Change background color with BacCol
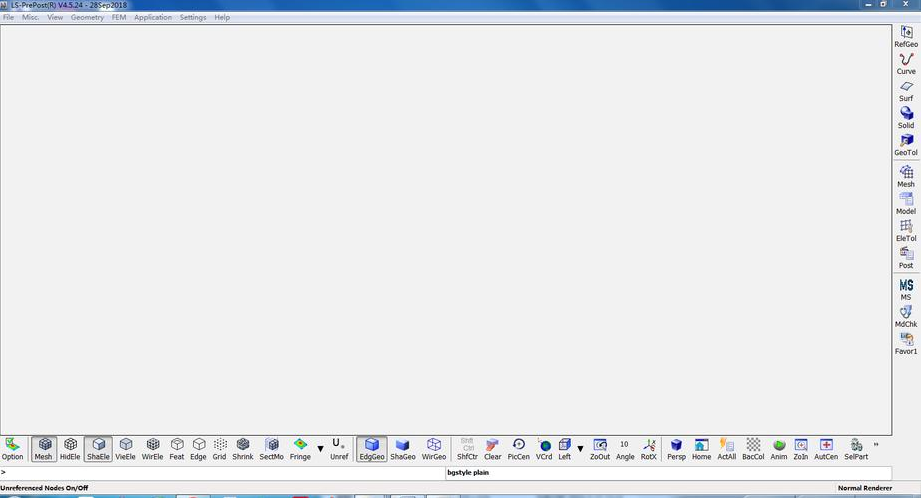This screenshot has width=921, height=498. tap(753, 449)
